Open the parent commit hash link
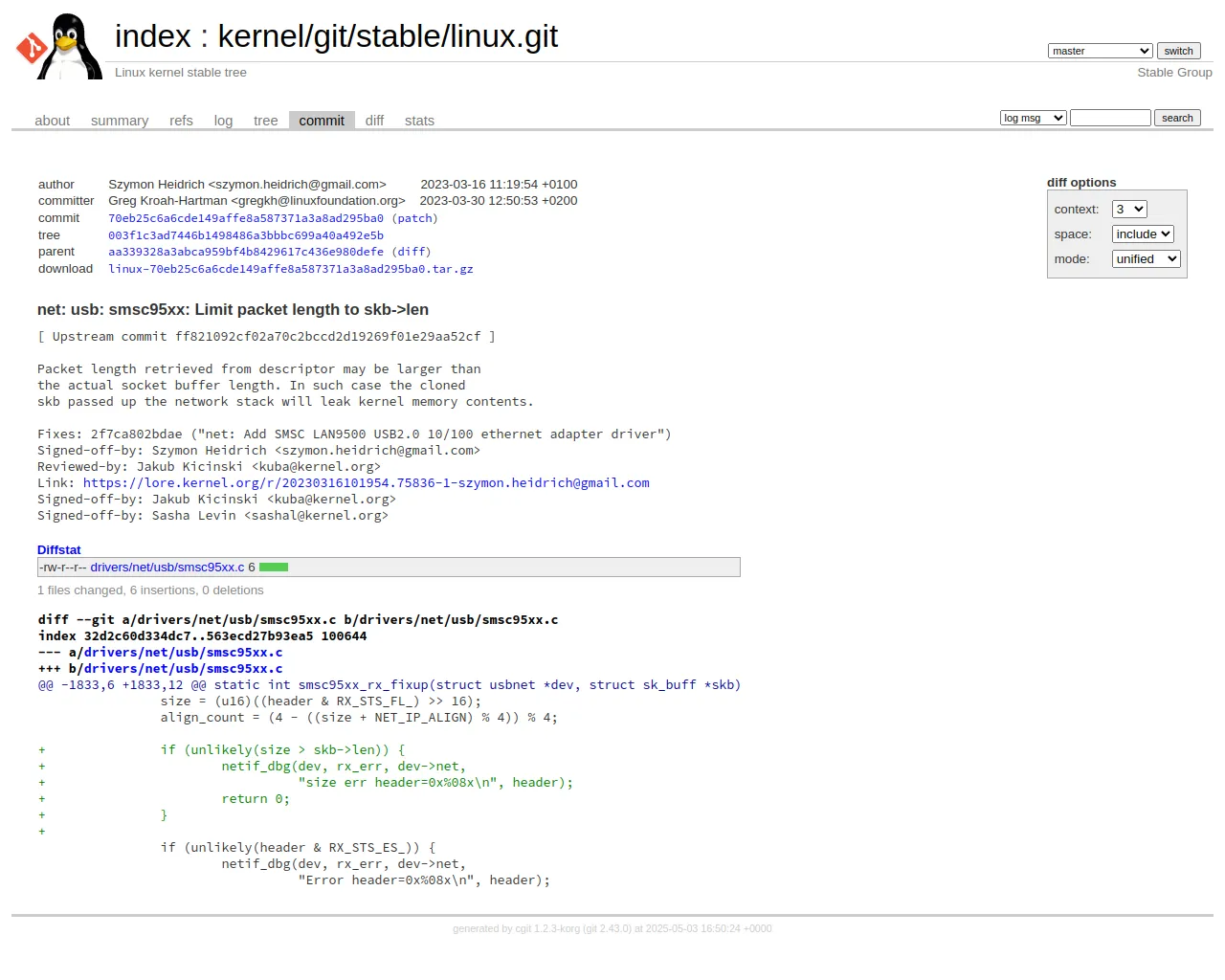The height and width of the screenshot is (980, 1225). pyautogui.click(x=246, y=252)
